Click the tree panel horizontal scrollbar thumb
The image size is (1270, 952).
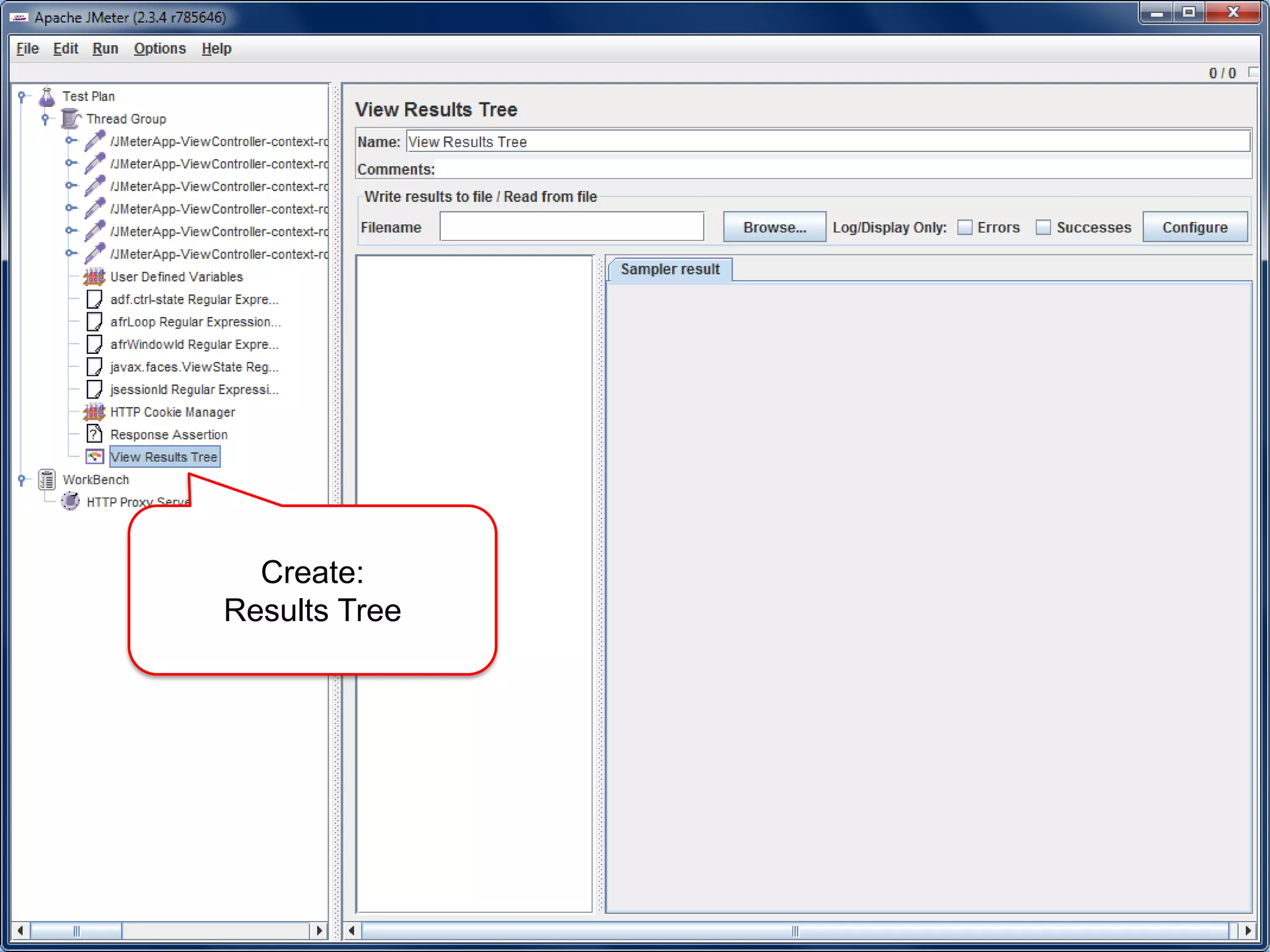pyautogui.click(x=76, y=930)
